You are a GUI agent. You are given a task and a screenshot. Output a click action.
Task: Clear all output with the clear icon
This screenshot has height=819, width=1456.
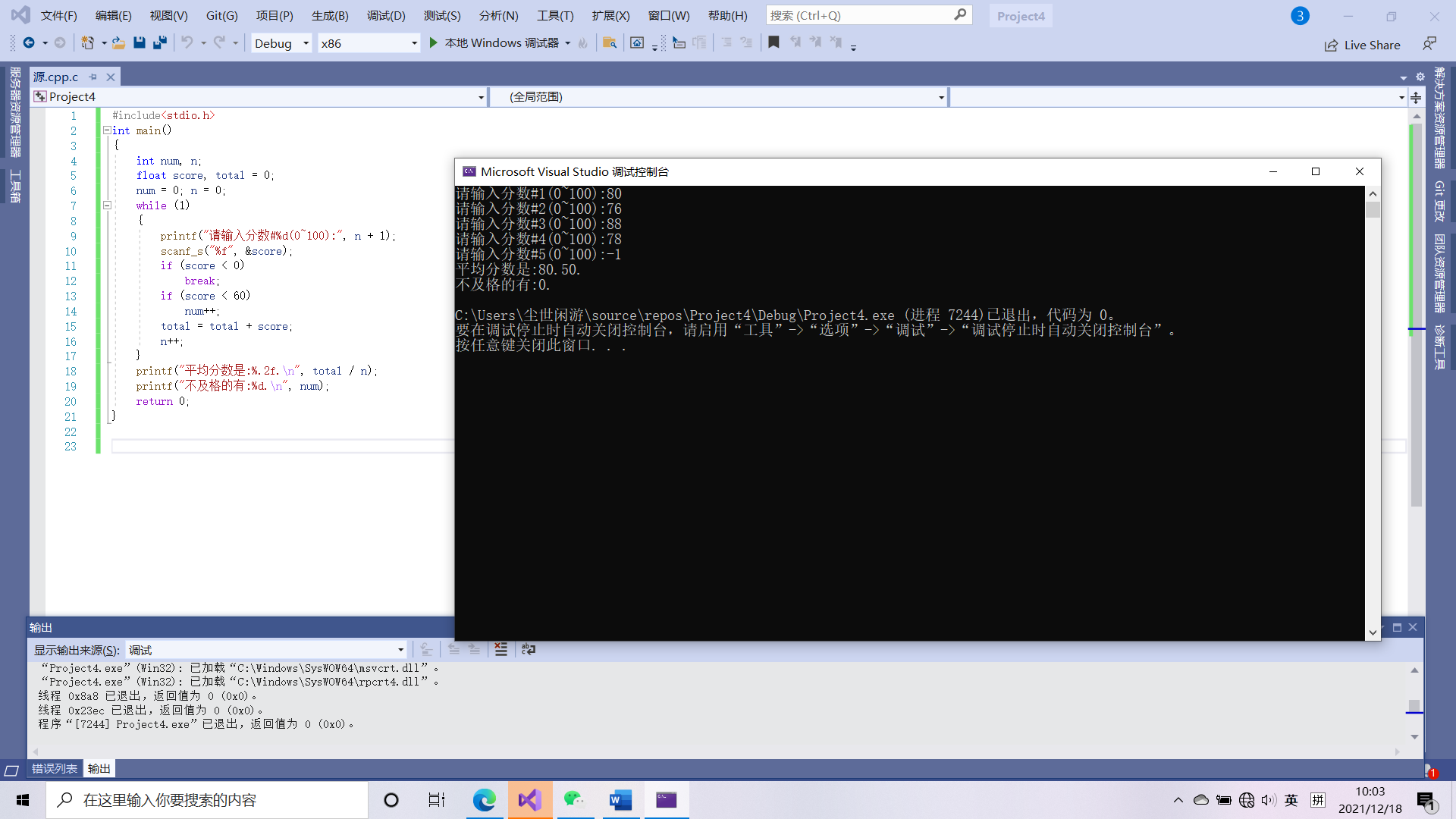pos(500,649)
